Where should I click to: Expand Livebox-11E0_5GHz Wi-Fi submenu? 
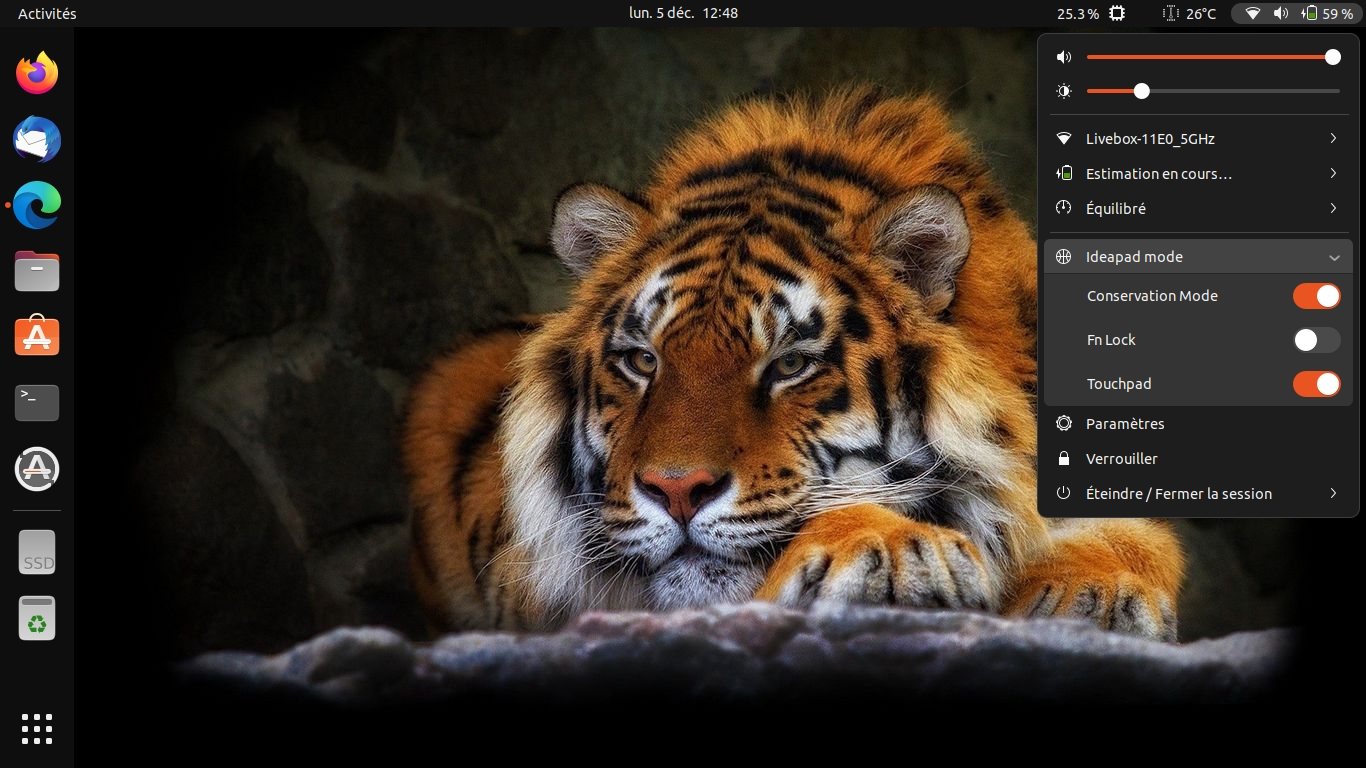(x=1198, y=139)
